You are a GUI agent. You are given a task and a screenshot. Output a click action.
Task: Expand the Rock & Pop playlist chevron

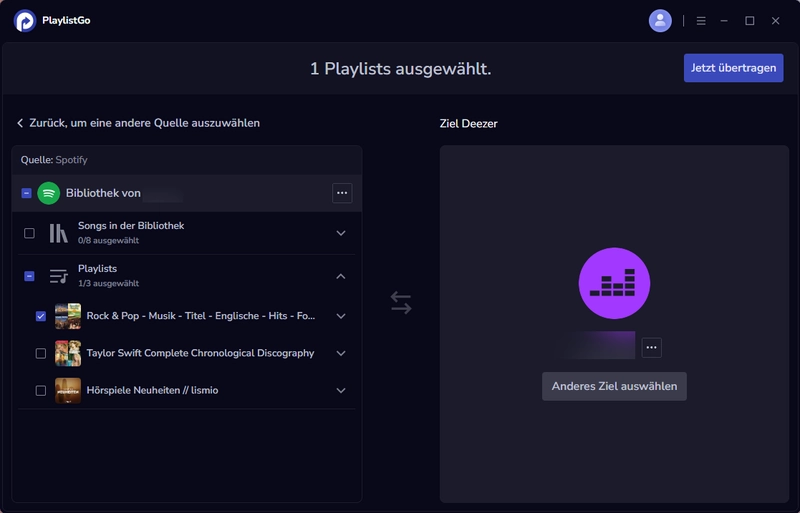pyautogui.click(x=341, y=316)
